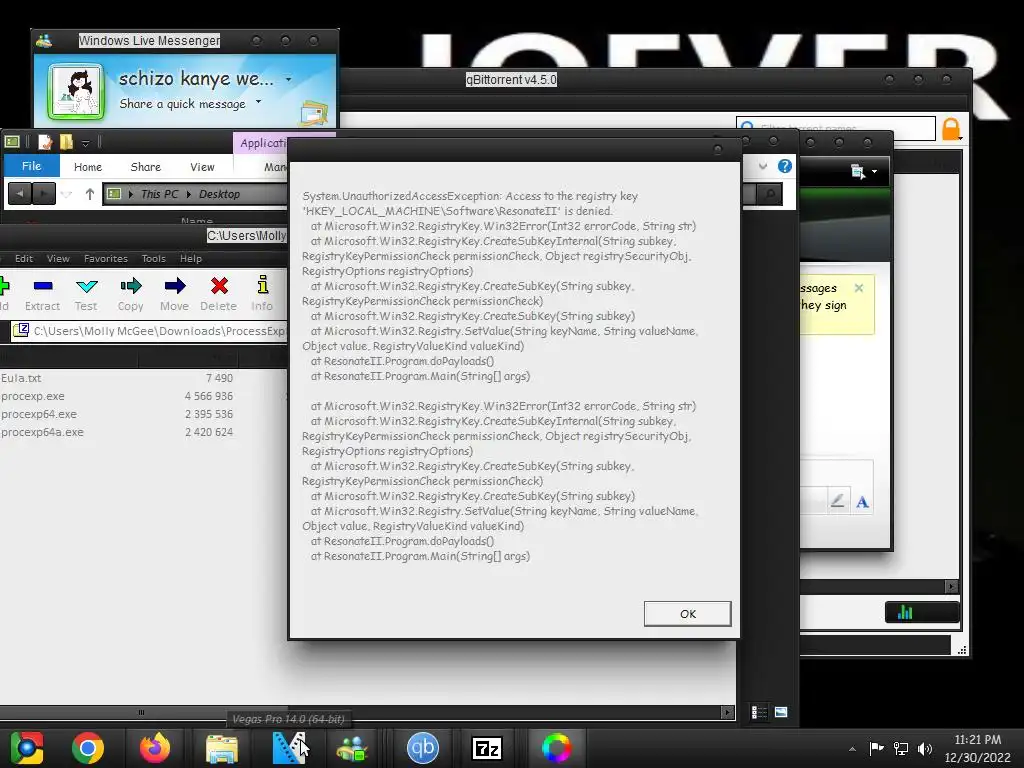Click the Explorer search magnifier button

[x=770, y=194]
